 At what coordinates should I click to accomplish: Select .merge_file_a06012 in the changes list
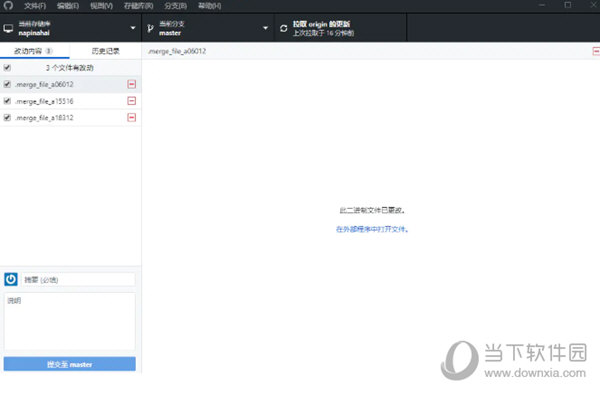(70, 84)
